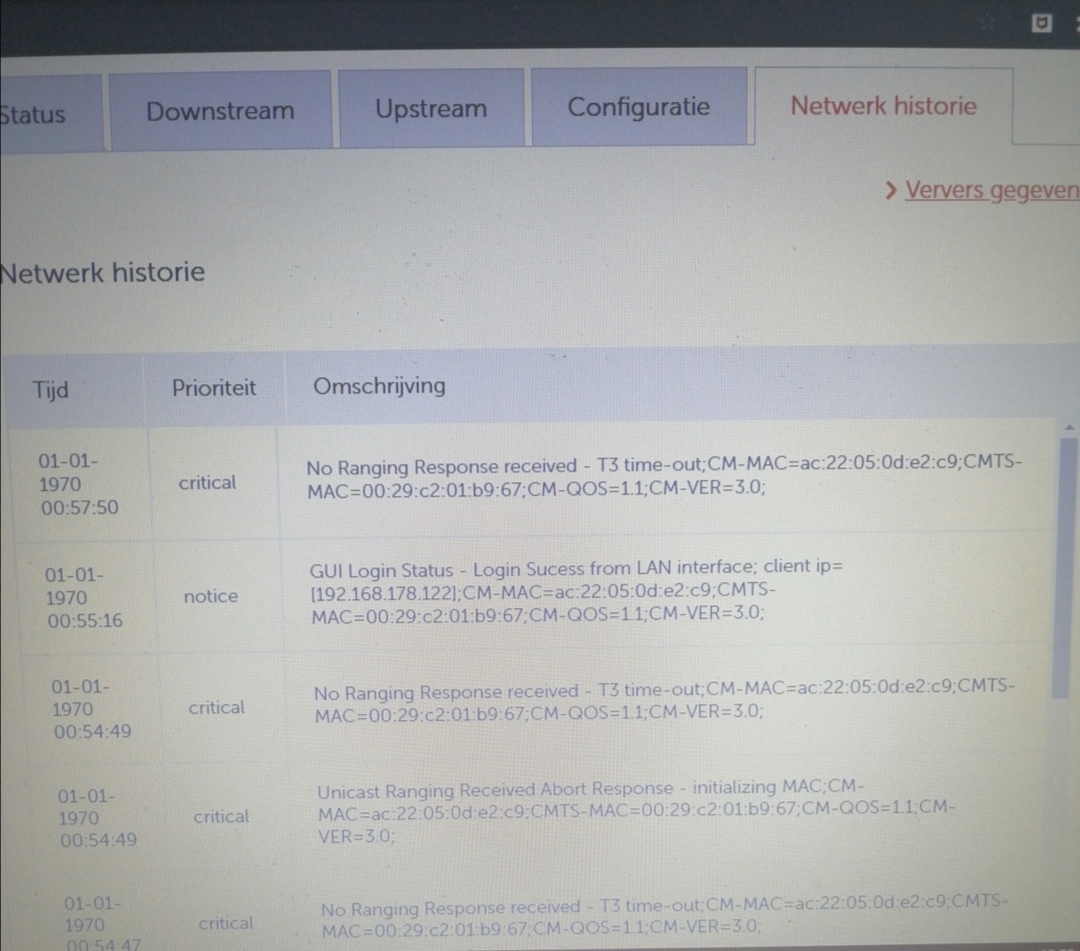Refresh data via the Ververs gegevens link
Image resolution: width=1080 pixels, height=951 pixels.
[990, 190]
